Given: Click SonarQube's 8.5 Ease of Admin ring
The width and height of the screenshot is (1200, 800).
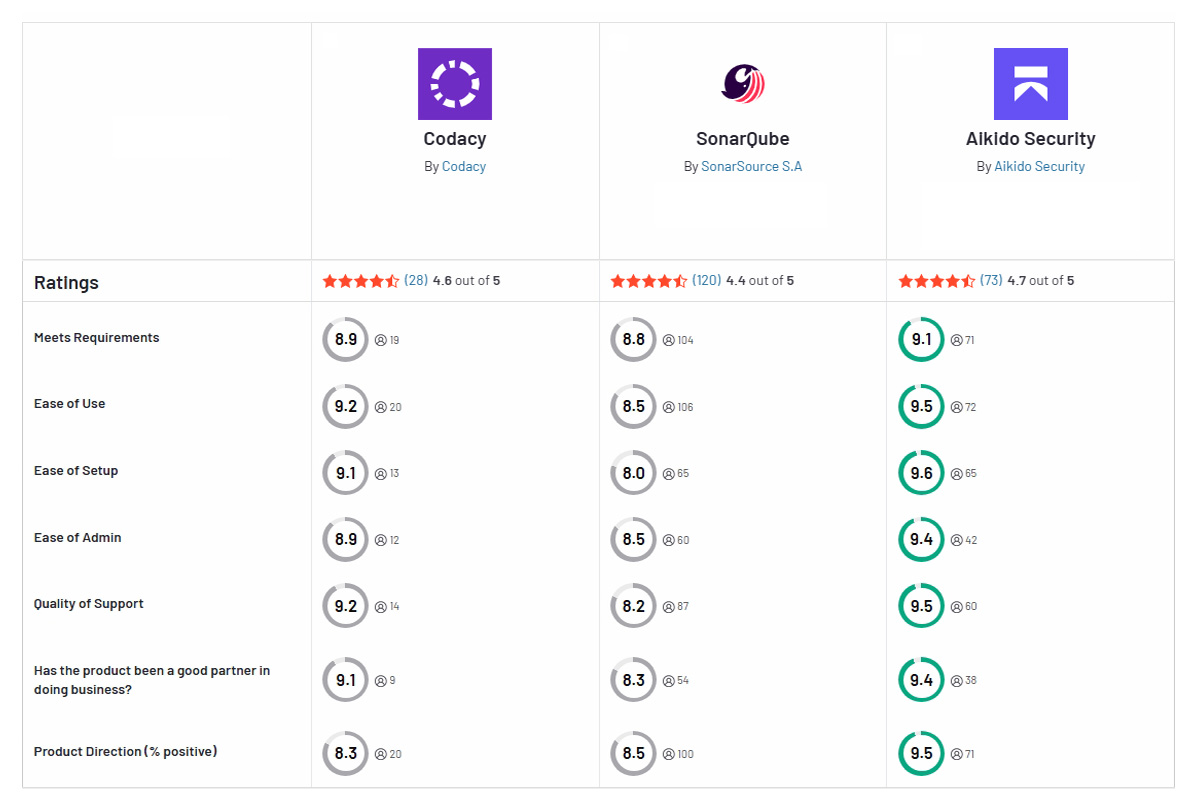Looking at the screenshot, I should pyautogui.click(x=634, y=540).
